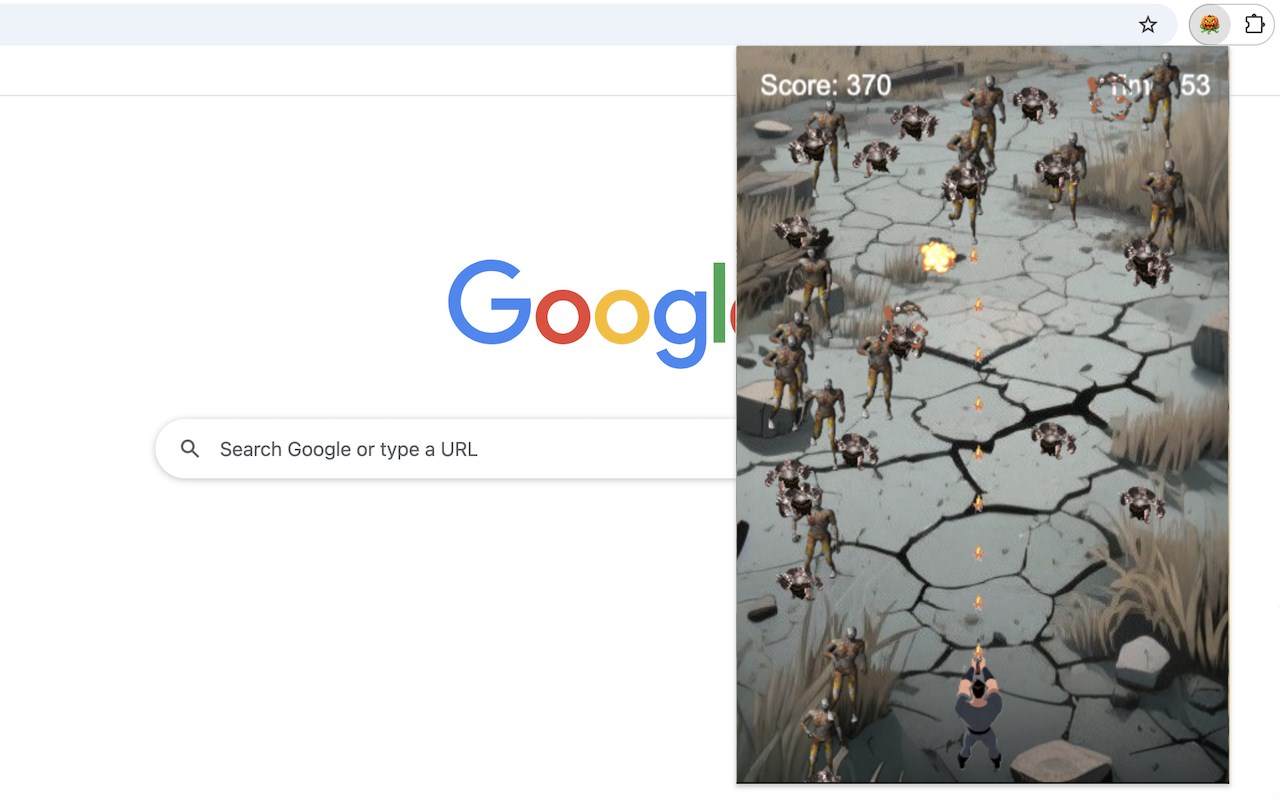Select the gunman player character
The image size is (1280, 800).
coord(977,713)
